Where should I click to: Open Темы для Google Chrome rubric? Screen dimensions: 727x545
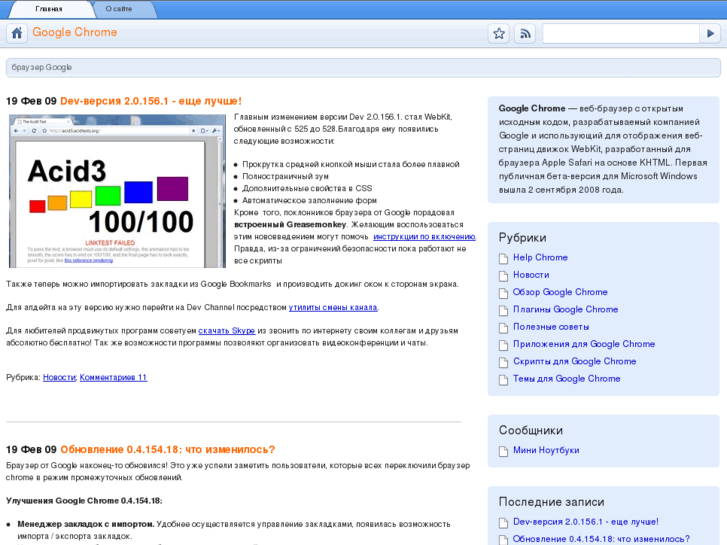click(x=567, y=378)
